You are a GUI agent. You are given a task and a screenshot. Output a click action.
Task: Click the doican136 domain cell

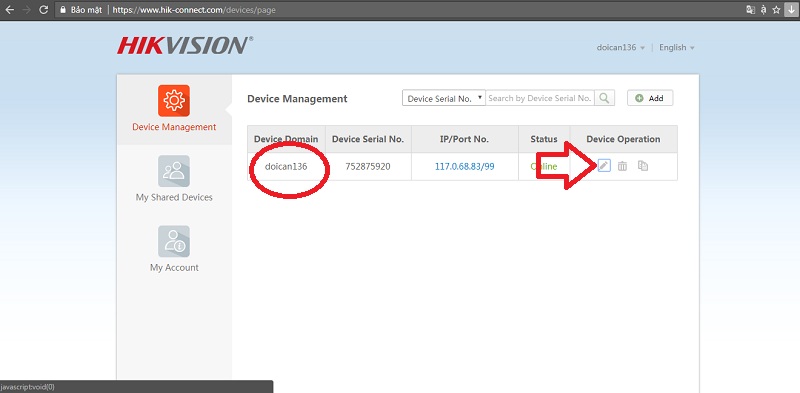point(286,166)
